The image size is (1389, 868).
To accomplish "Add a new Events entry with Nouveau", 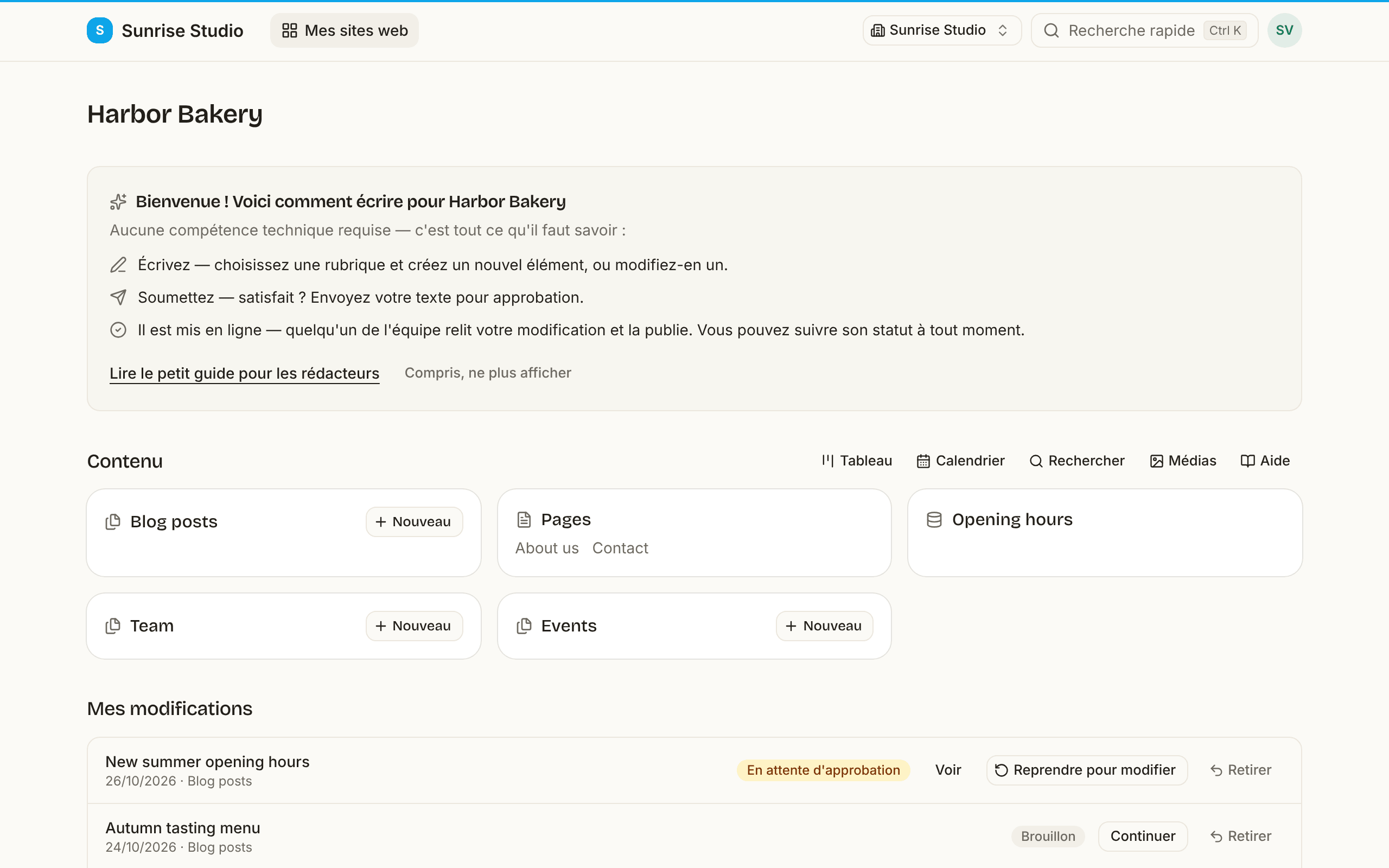I will (x=824, y=626).
